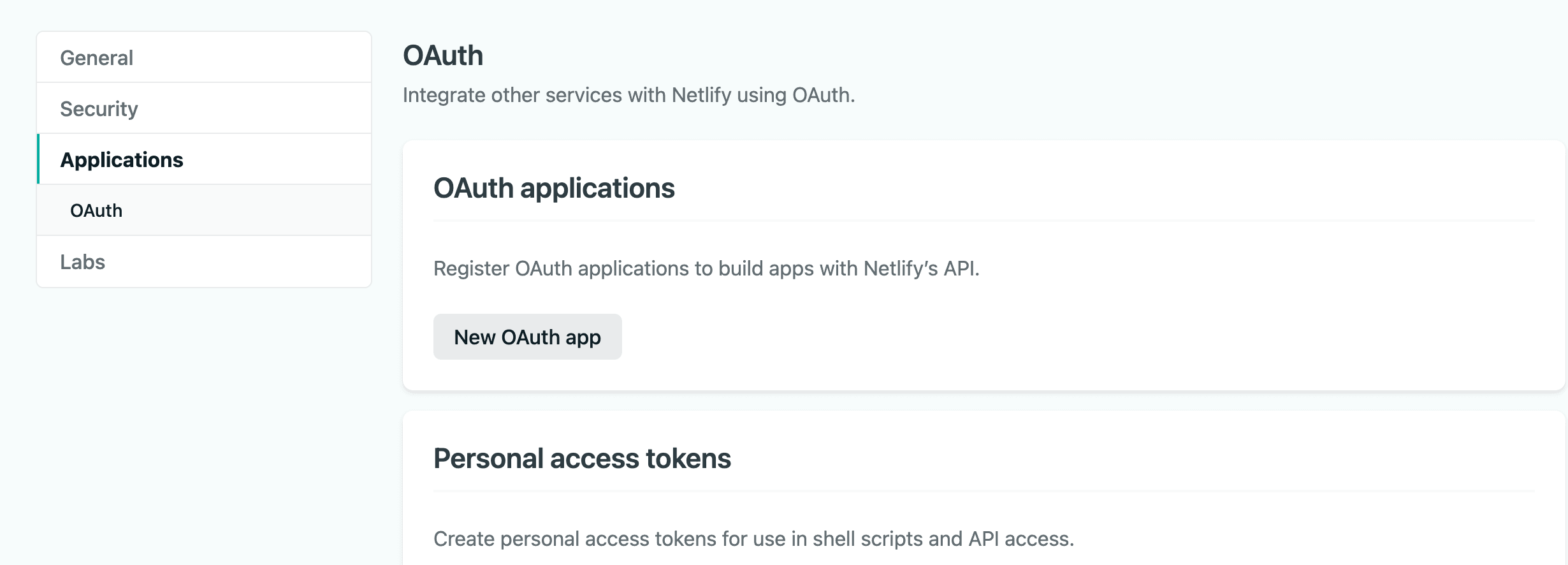Register a new OAuth application
This screenshot has width=1568, height=565.
(x=527, y=337)
